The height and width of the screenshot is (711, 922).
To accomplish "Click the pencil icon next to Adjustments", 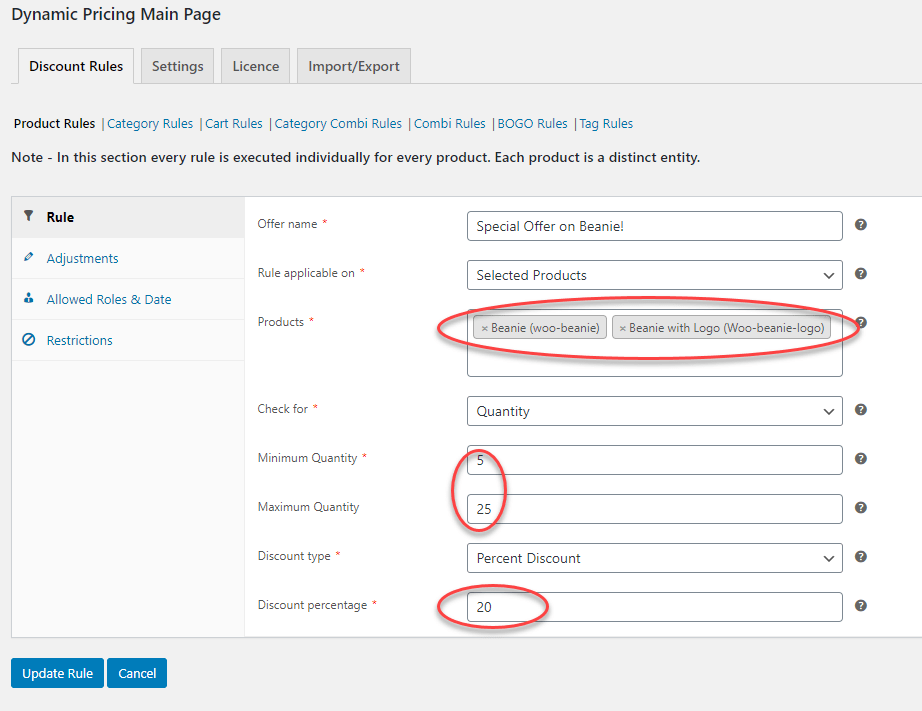I will coord(28,257).
